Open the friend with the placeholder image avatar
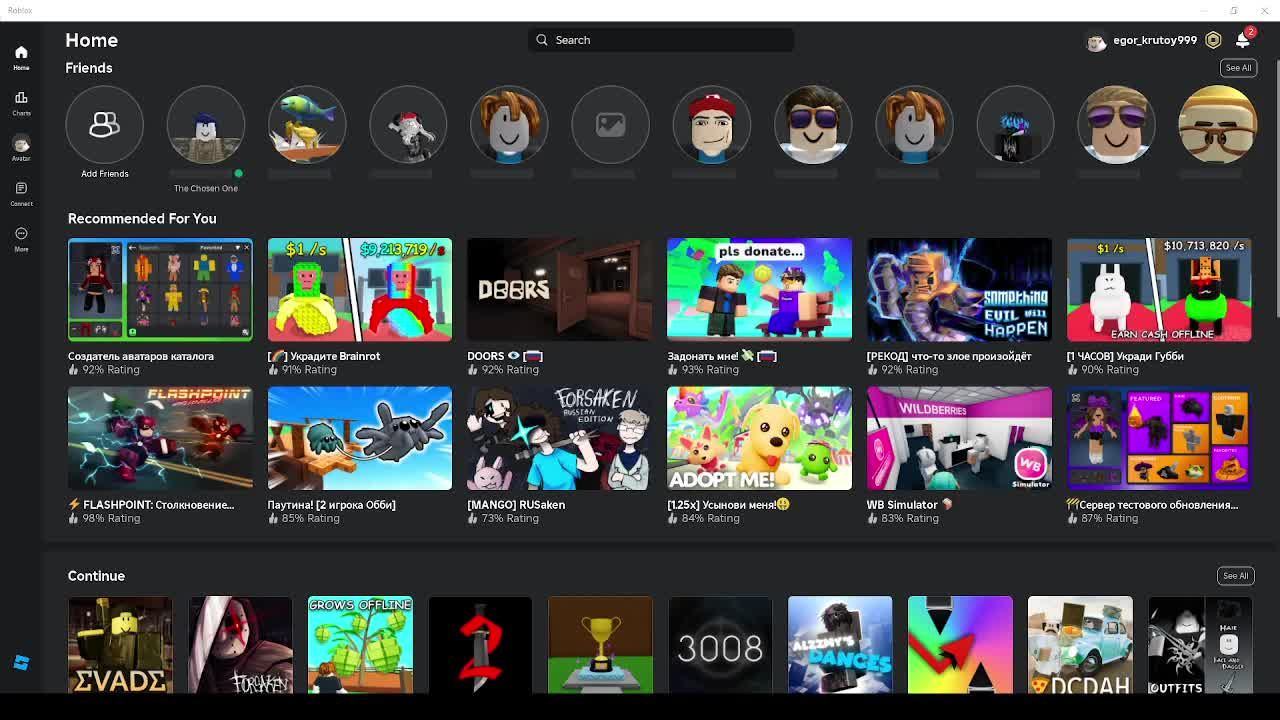Image resolution: width=1280 pixels, height=720 pixels. click(610, 125)
